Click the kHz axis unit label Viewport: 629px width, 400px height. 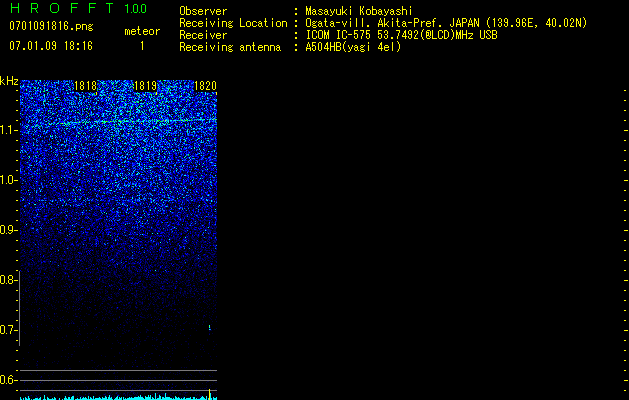click(x=9, y=81)
